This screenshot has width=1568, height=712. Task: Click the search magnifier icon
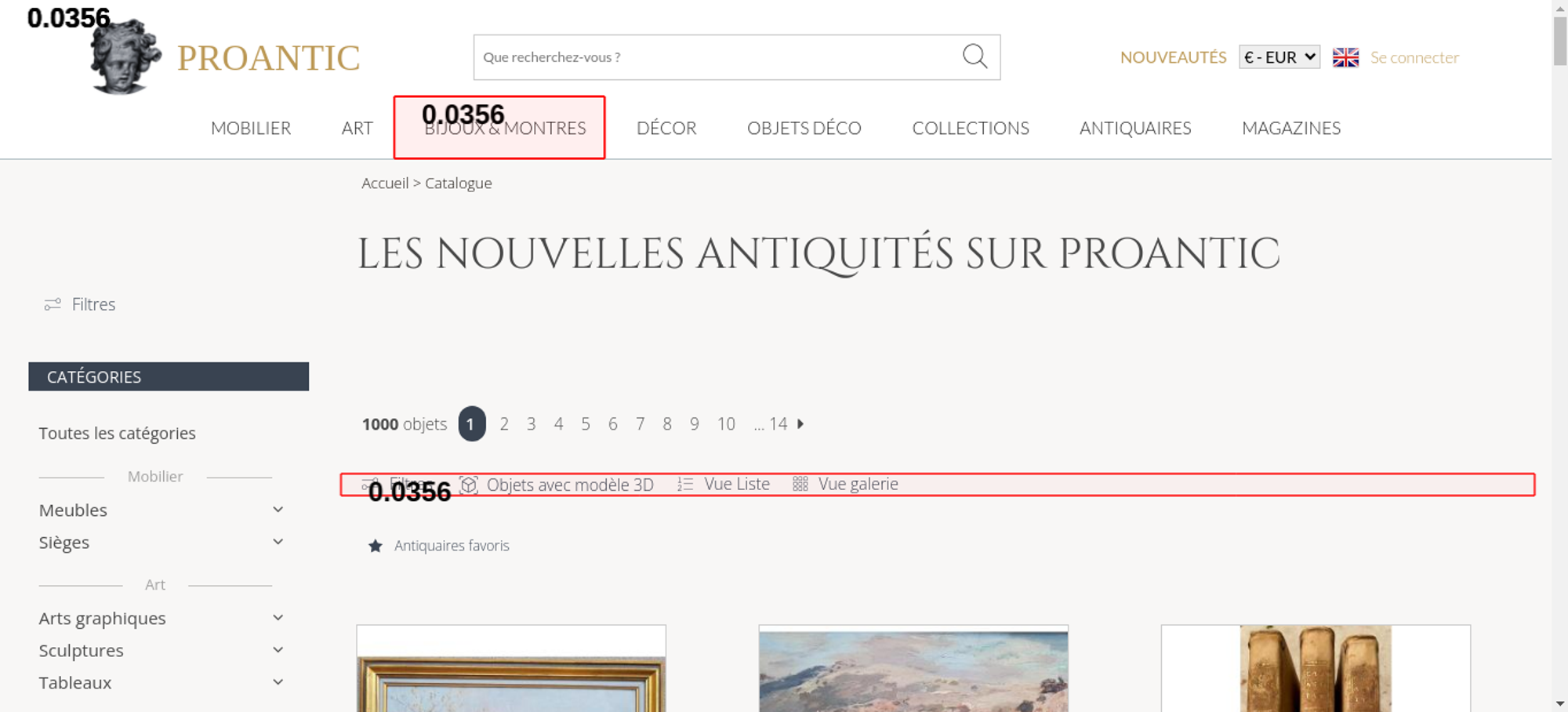click(x=975, y=56)
